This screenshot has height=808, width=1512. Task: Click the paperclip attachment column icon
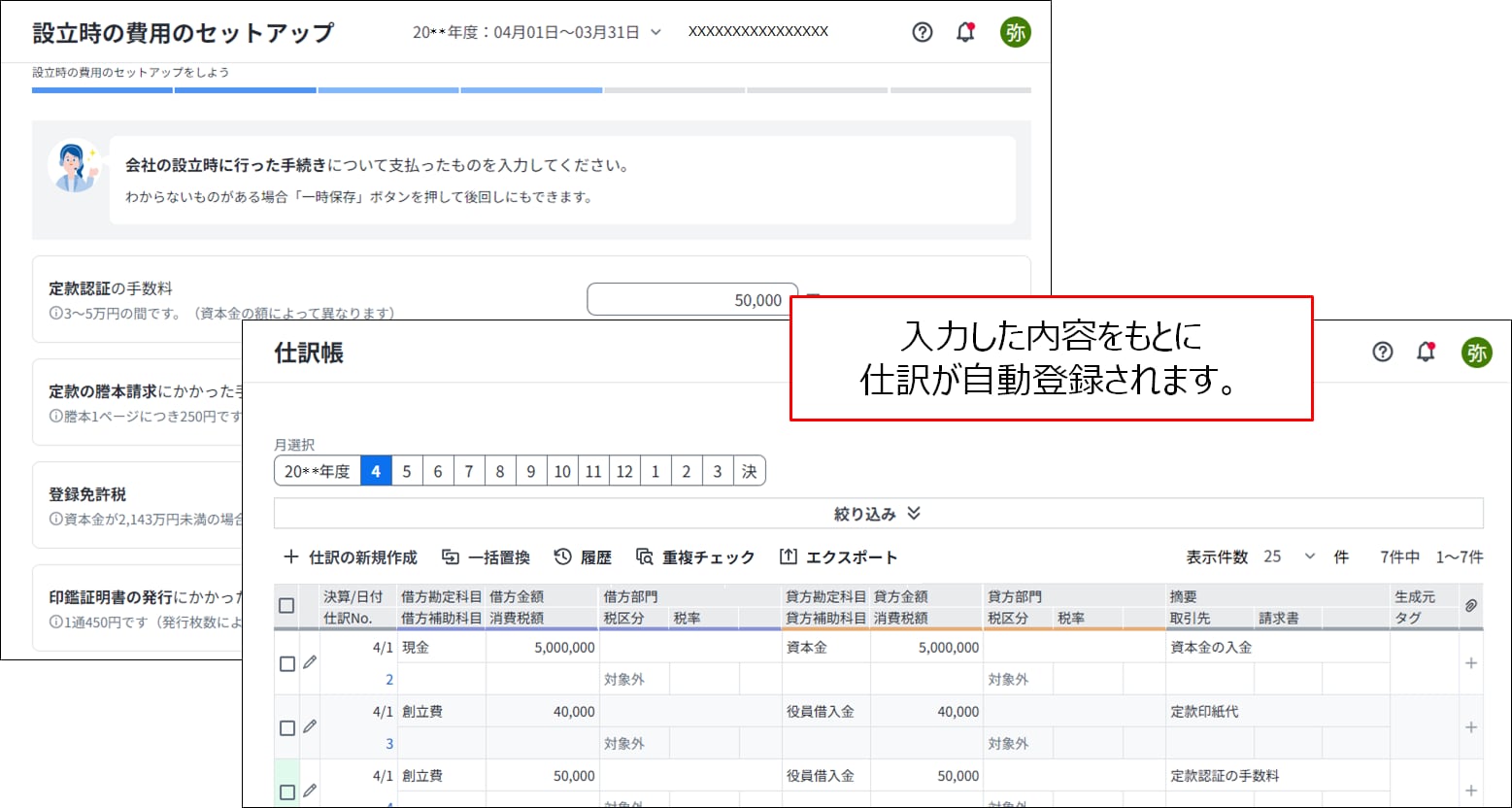coord(1470,606)
